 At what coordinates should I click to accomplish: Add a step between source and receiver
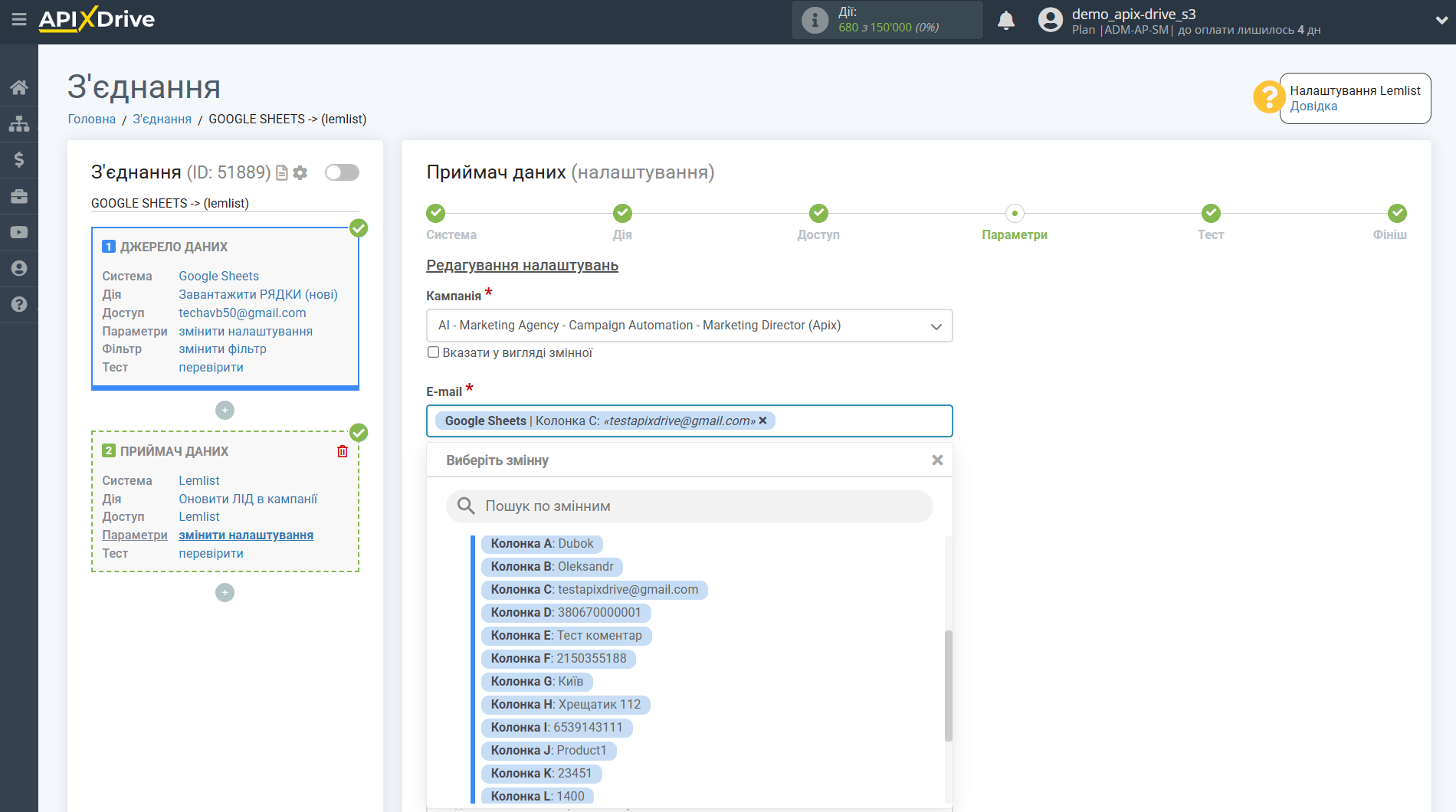(225, 411)
